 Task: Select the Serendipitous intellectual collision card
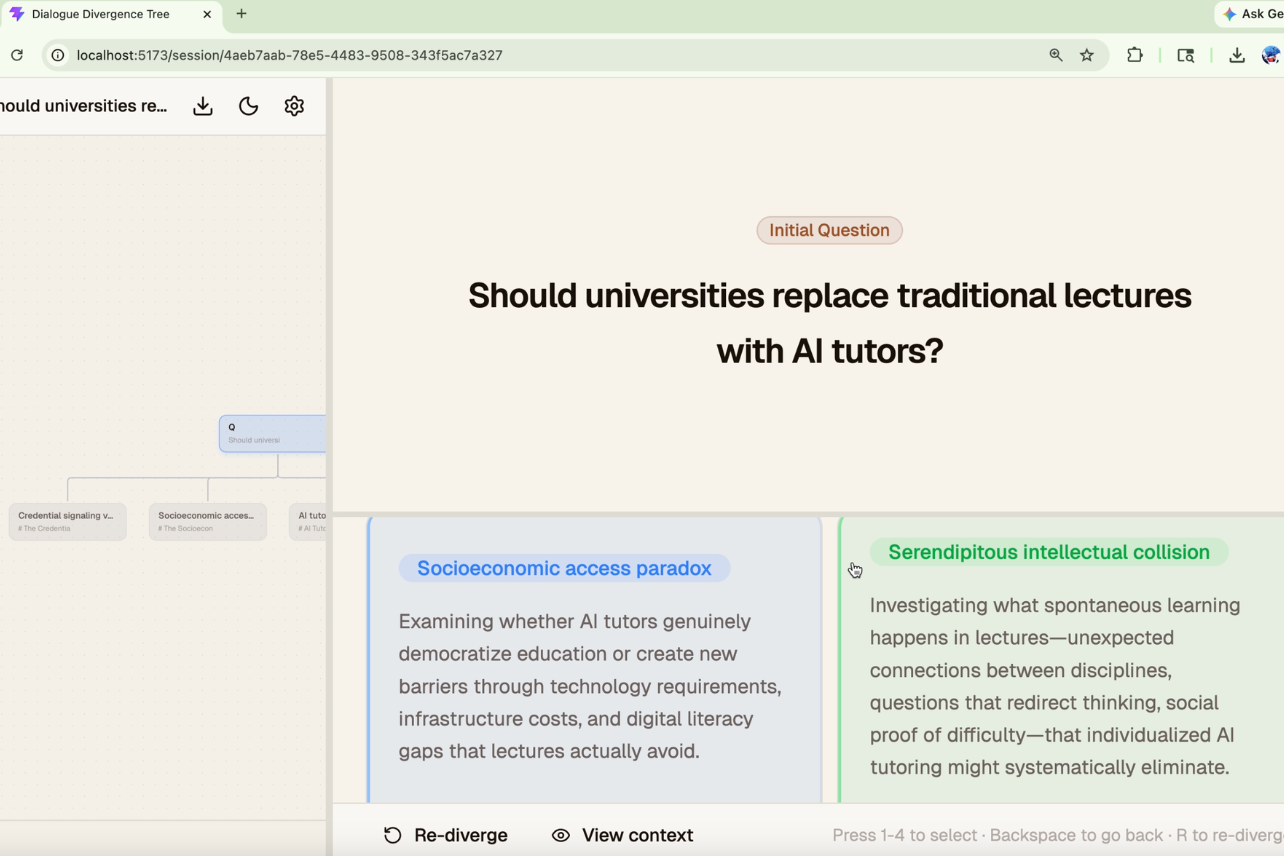point(1061,660)
